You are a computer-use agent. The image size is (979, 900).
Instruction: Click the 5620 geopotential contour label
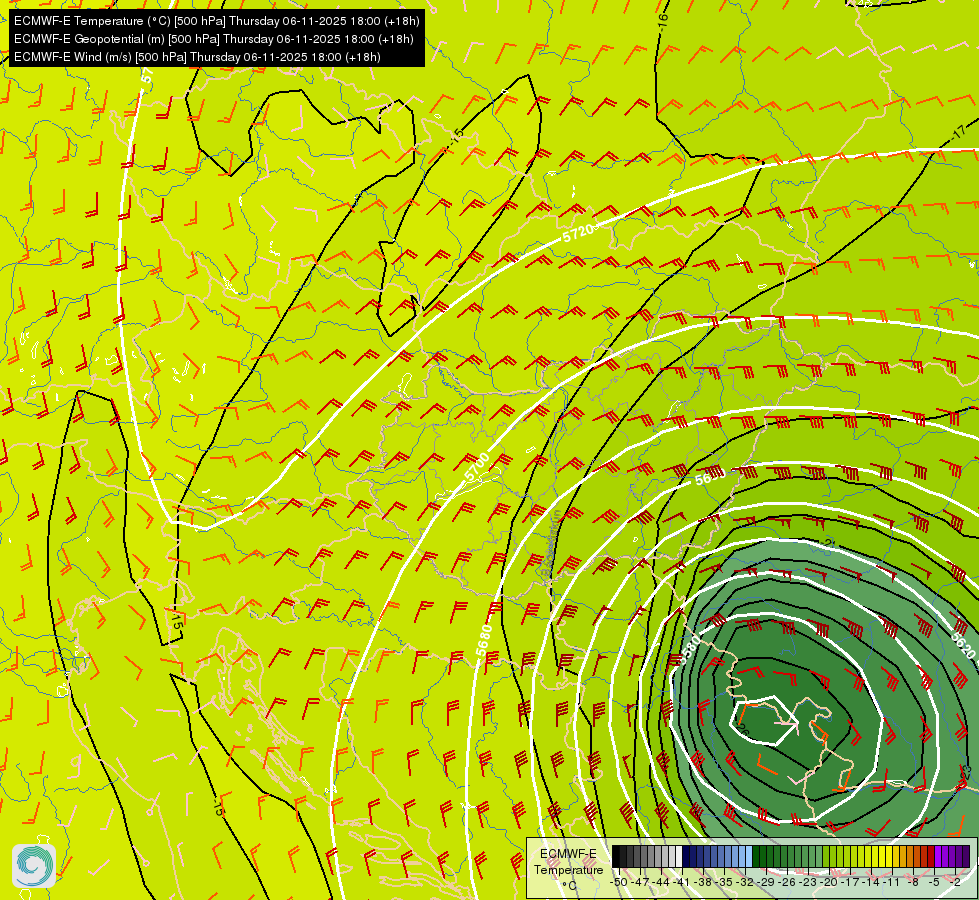(x=962, y=646)
